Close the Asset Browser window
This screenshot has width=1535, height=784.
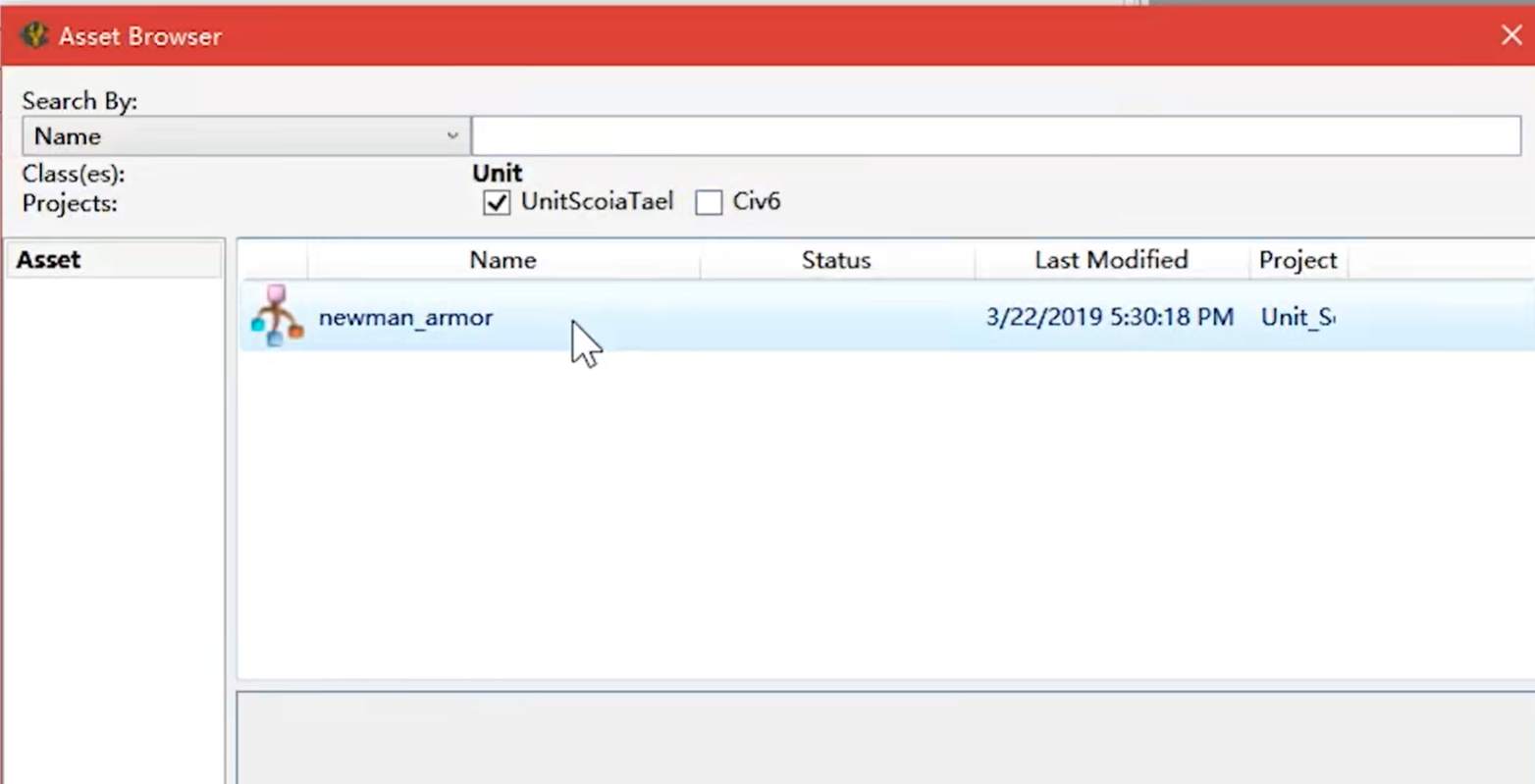(1510, 35)
